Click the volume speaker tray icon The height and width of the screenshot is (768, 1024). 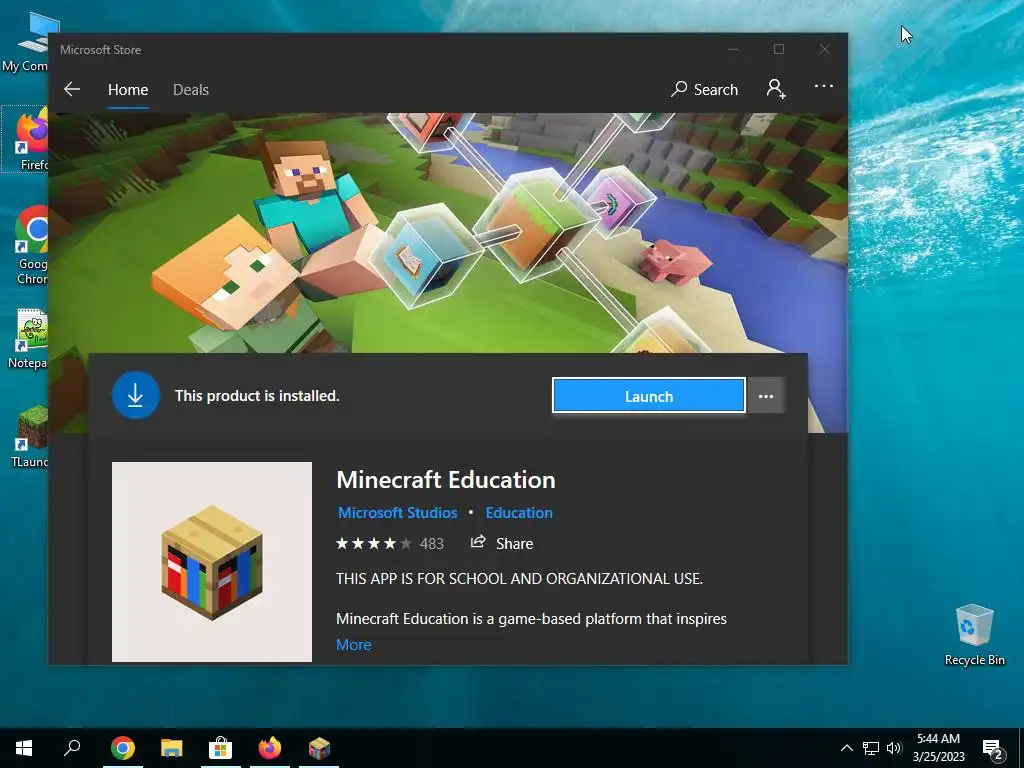click(894, 748)
